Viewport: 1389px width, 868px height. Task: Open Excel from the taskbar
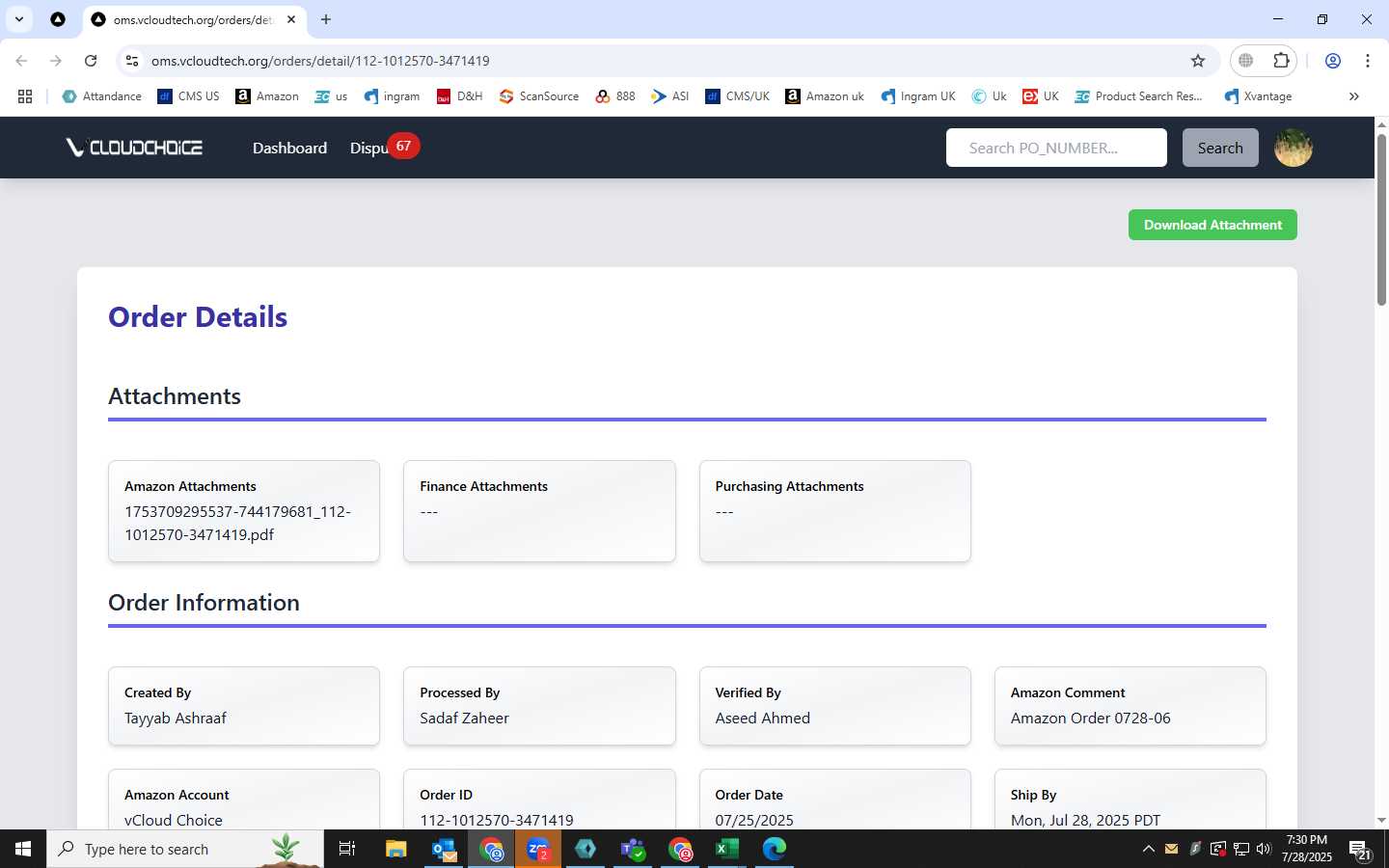point(727,849)
